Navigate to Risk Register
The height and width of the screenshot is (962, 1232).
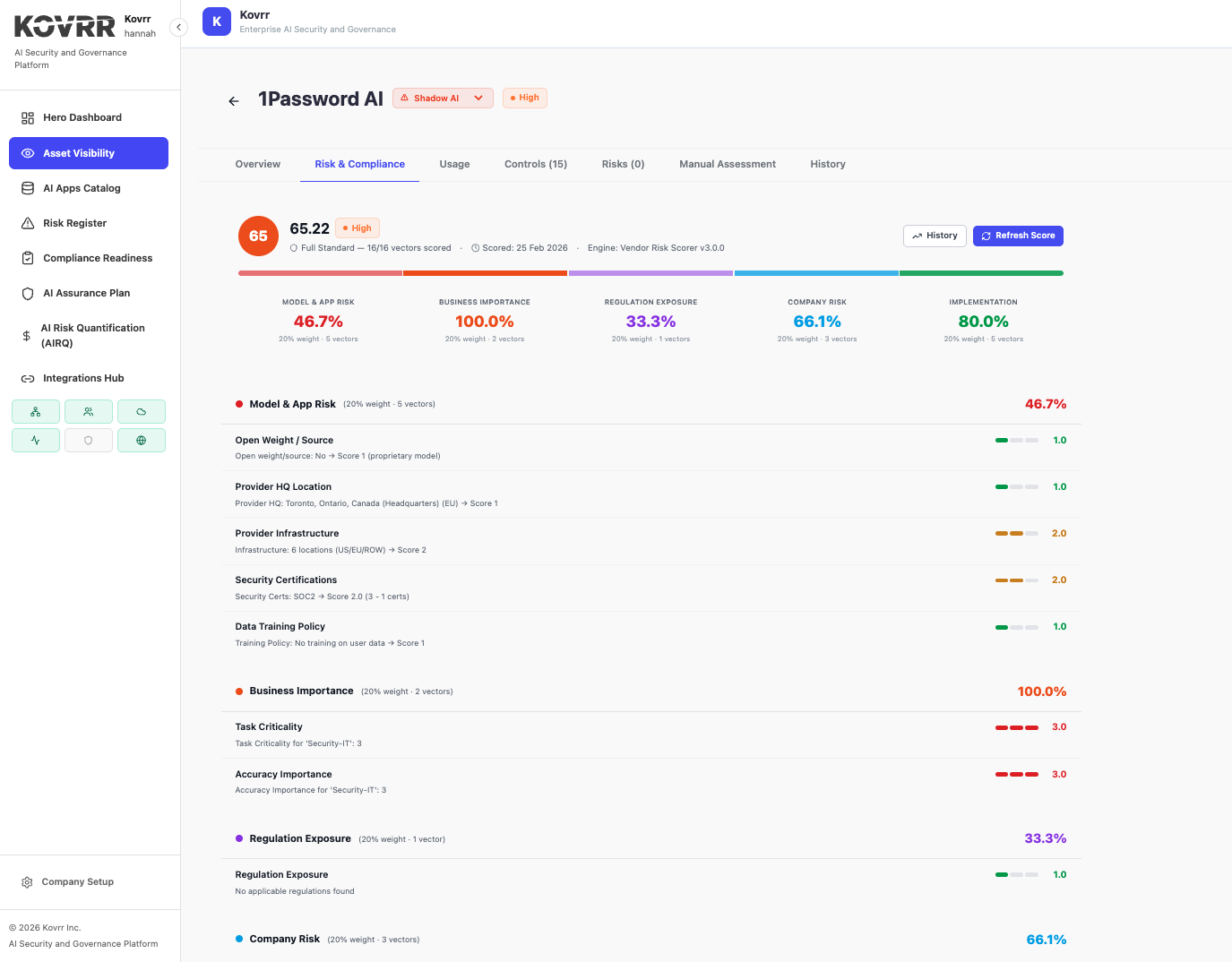pos(89,223)
